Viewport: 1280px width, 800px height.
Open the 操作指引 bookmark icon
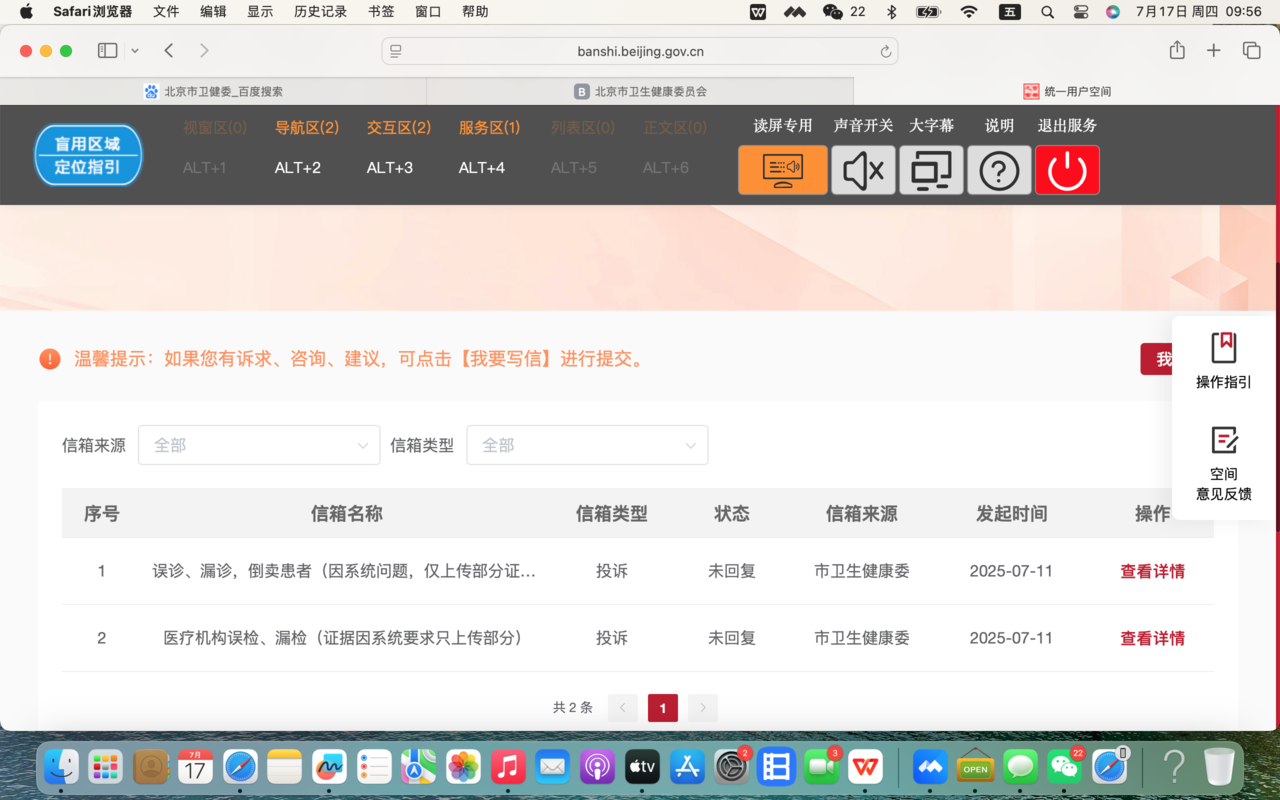tap(1223, 348)
